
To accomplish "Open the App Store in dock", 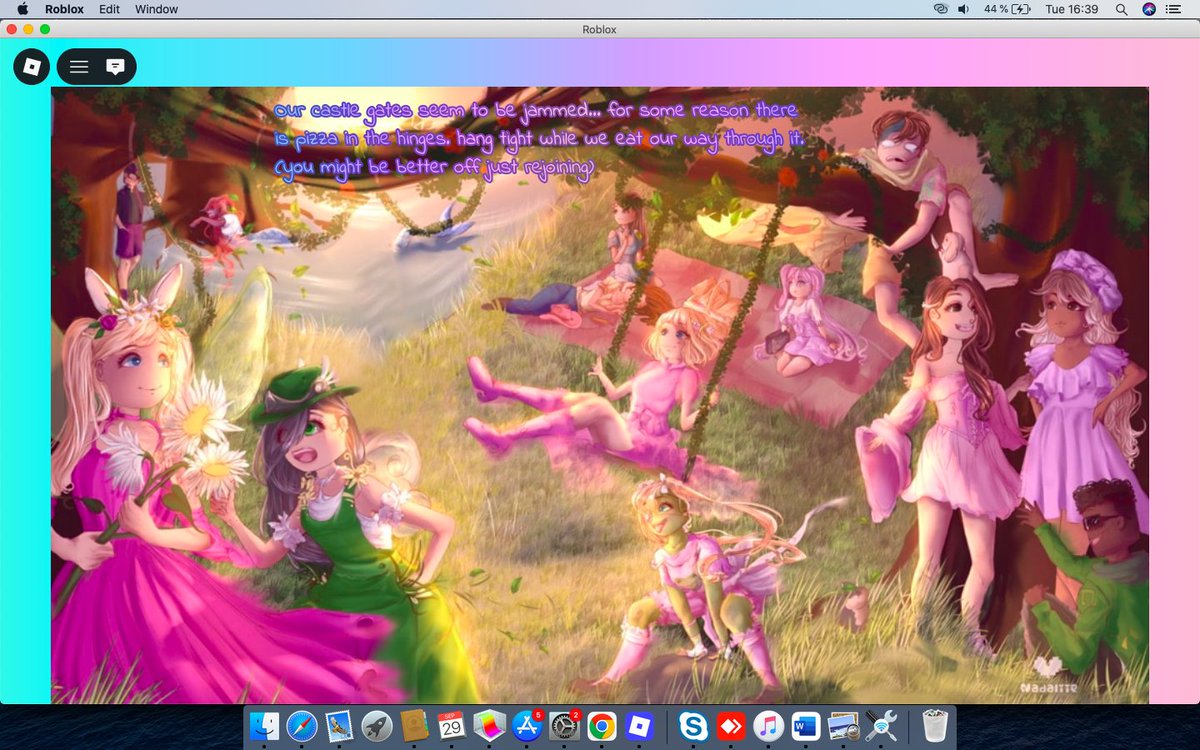I will [526, 727].
